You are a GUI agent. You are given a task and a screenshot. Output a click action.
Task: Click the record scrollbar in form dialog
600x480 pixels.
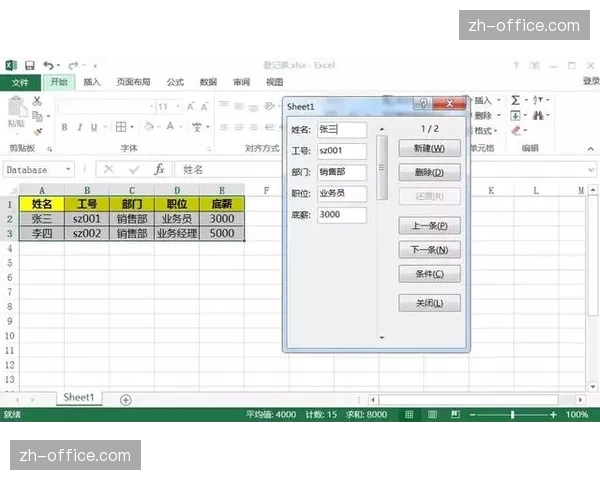pyautogui.click(x=382, y=233)
